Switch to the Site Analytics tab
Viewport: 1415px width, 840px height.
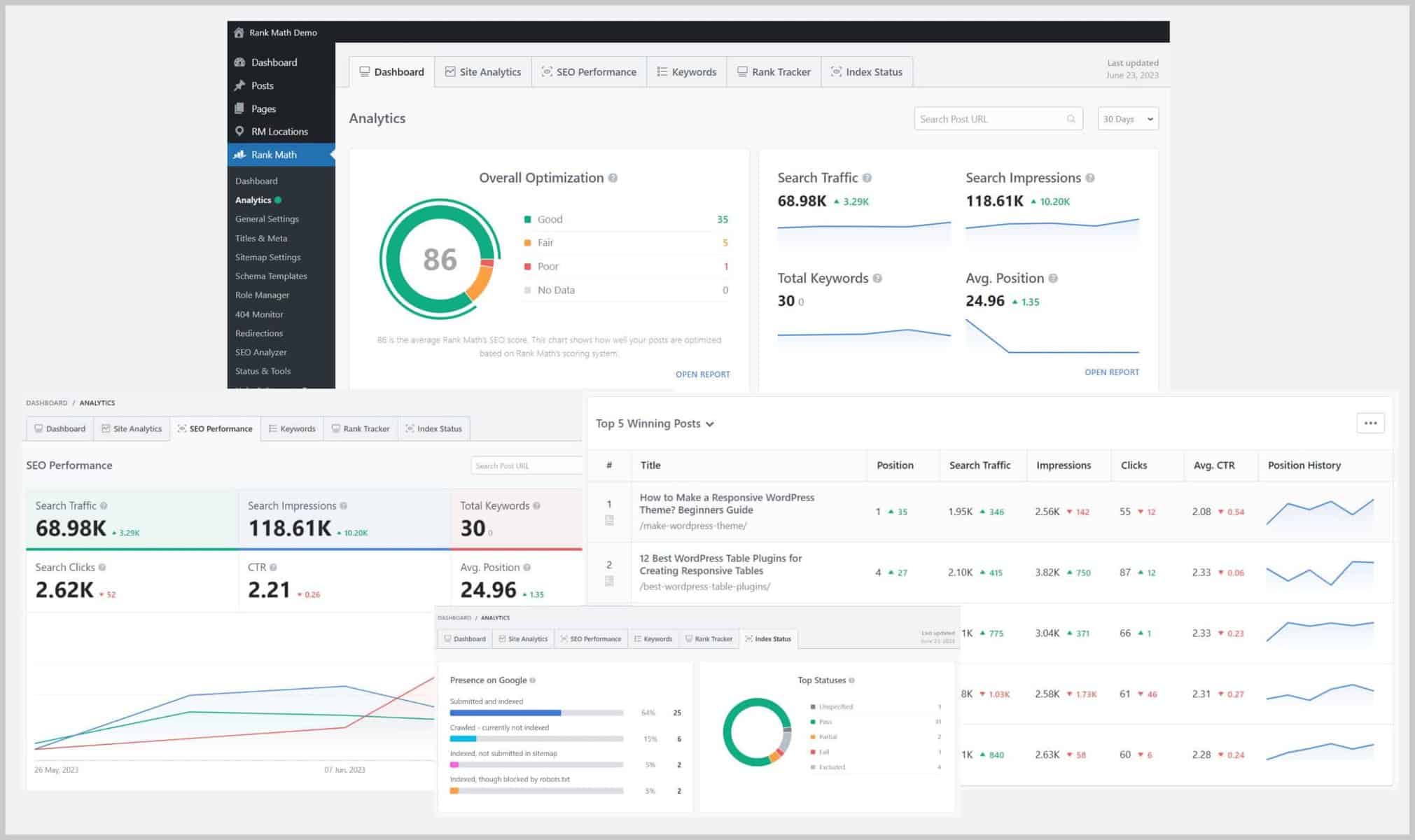[483, 72]
